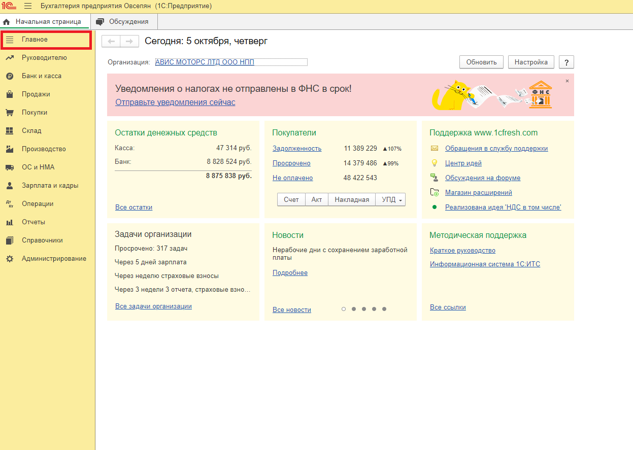Click the Продажи shopping bag icon
633x450 pixels.
click(x=10, y=94)
